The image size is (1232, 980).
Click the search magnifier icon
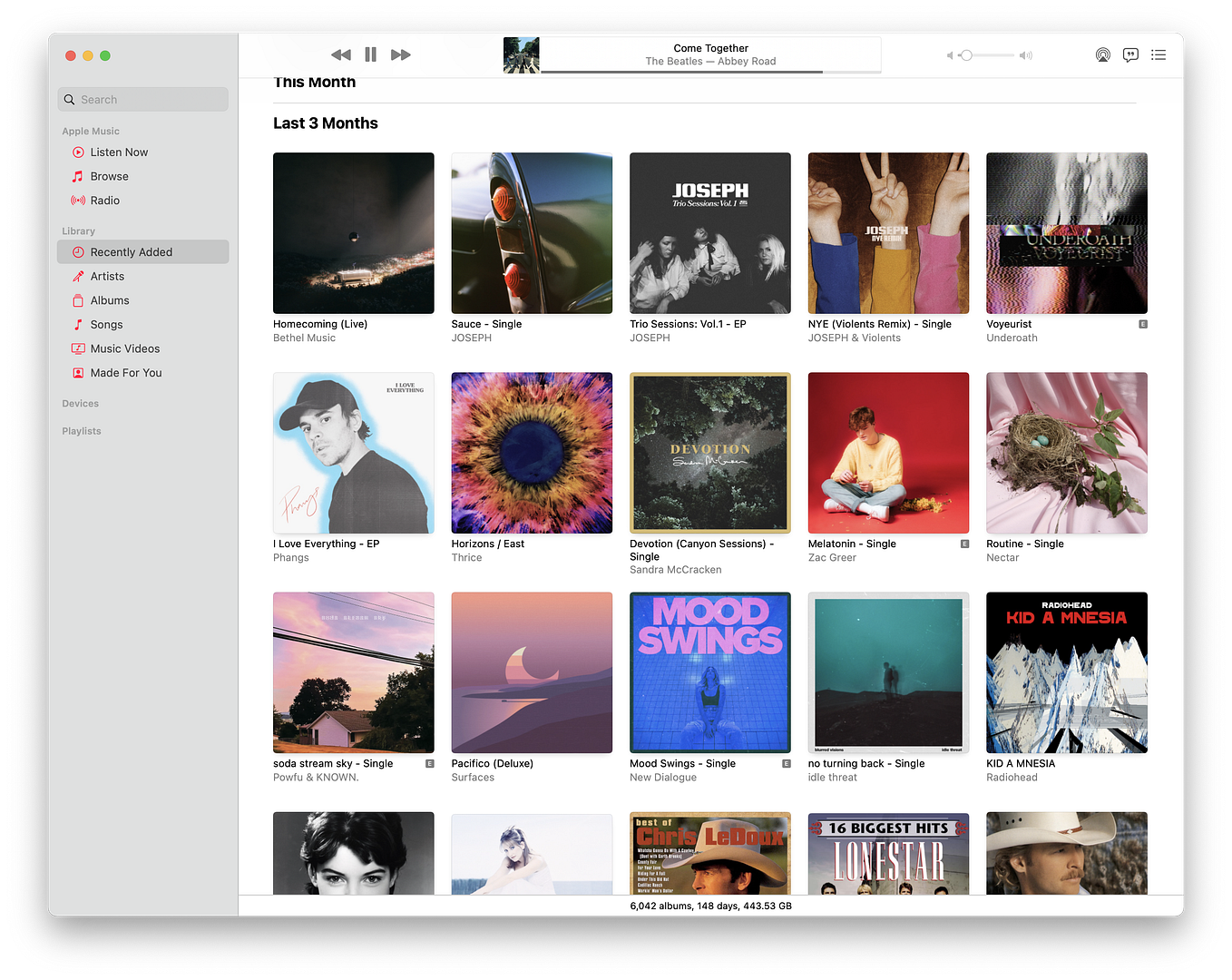click(70, 99)
